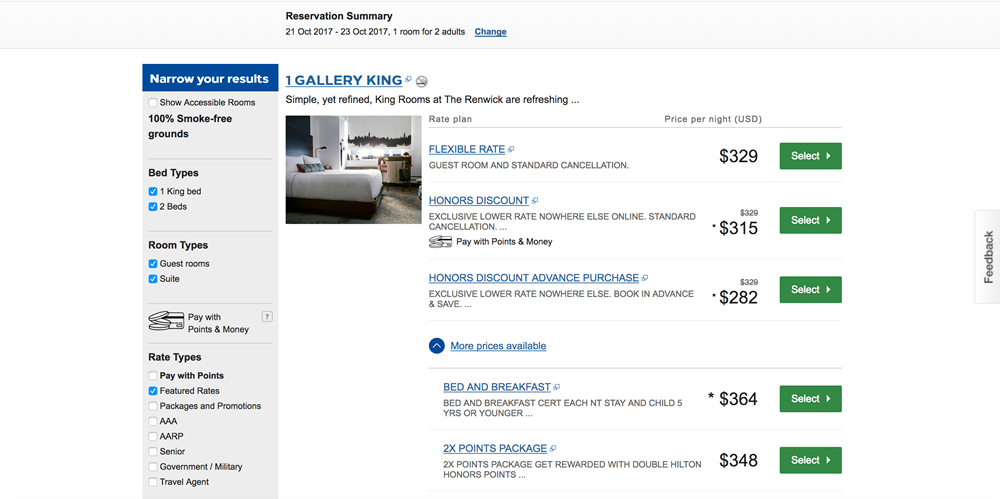Click the no-smoking icon beside 1 Gallery King
1000x499 pixels.
pos(422,81)
